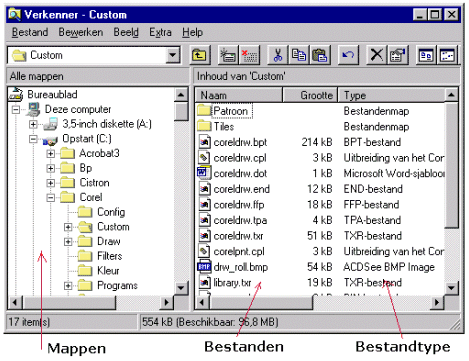Open Properties from the toolbar
This screenshot has width=469, height=361.
coord(397,55)
